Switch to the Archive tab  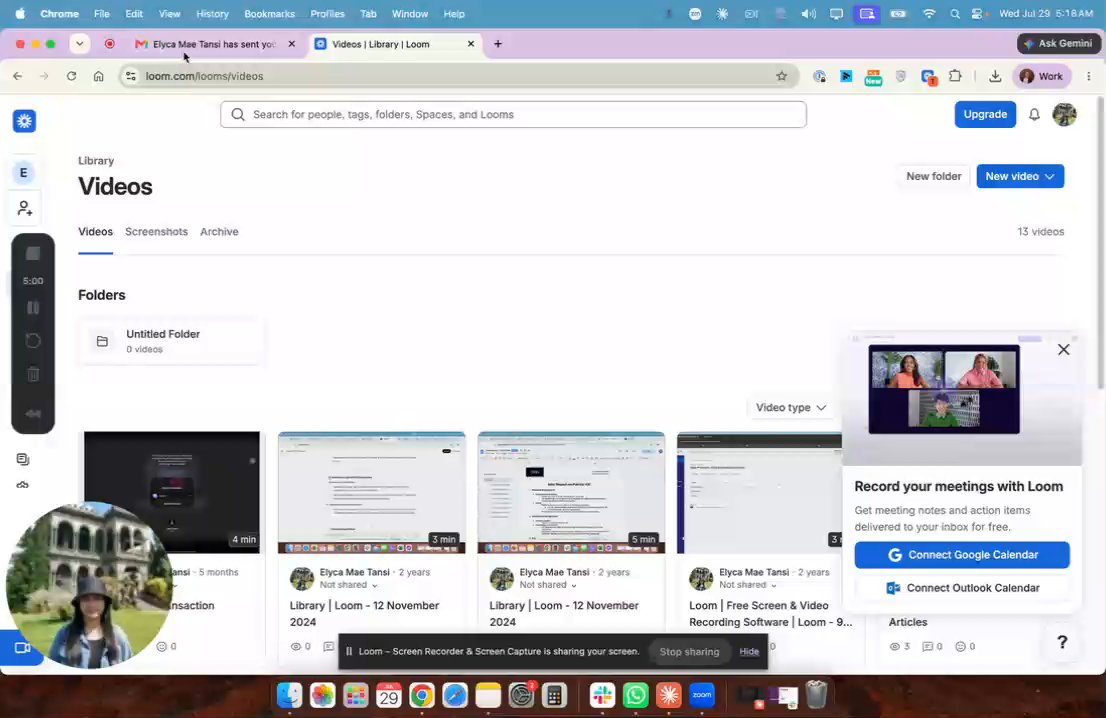click(219, 231)
